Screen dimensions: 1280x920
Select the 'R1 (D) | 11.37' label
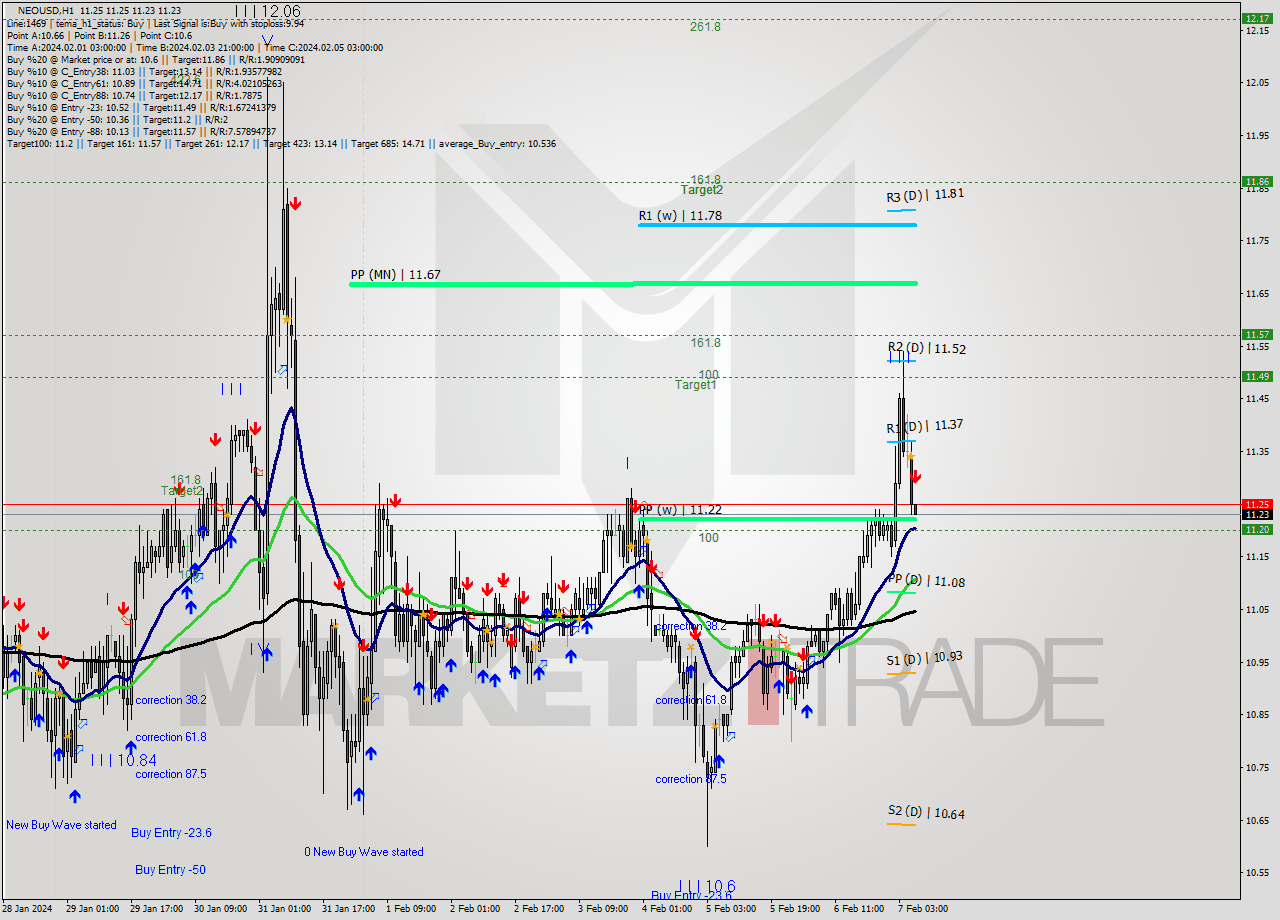pyautogui.click(x=925, y=425)
